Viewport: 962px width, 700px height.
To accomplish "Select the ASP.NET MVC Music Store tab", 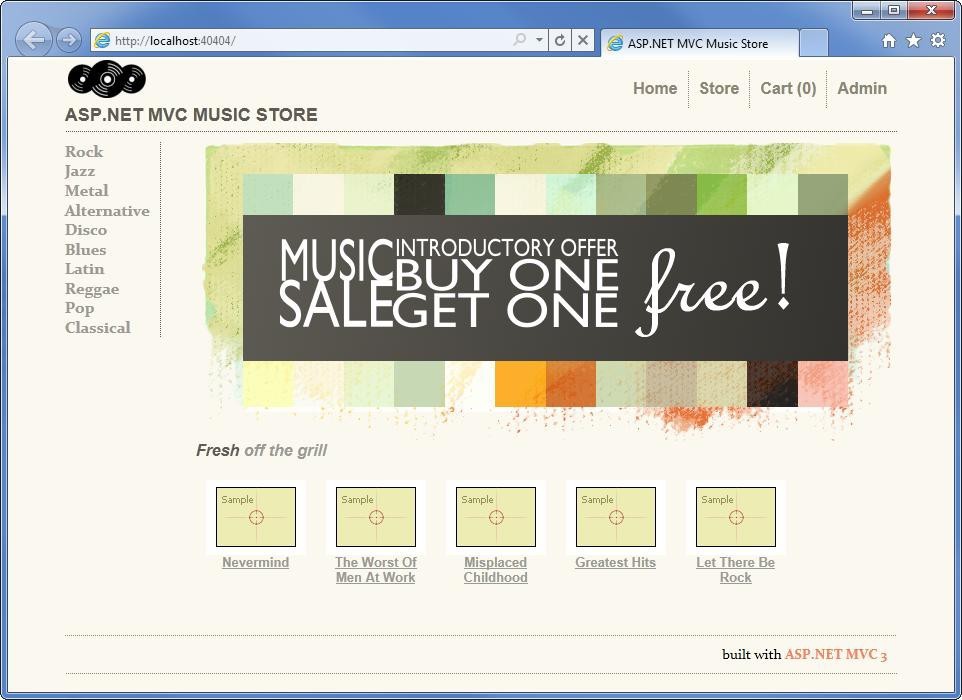I will coord(698,43).
